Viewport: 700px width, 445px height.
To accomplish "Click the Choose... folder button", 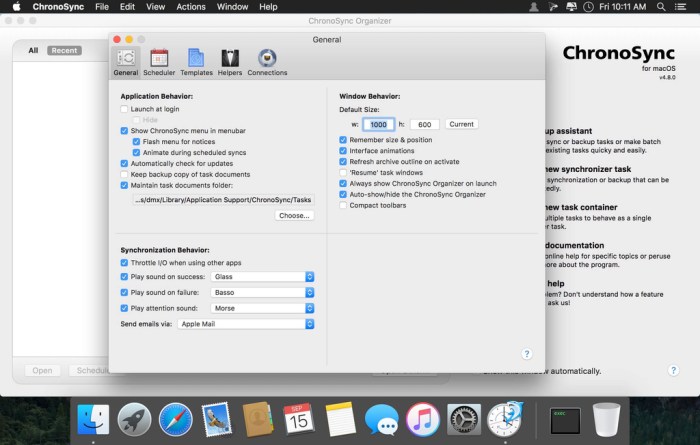I will coord(294,215).
